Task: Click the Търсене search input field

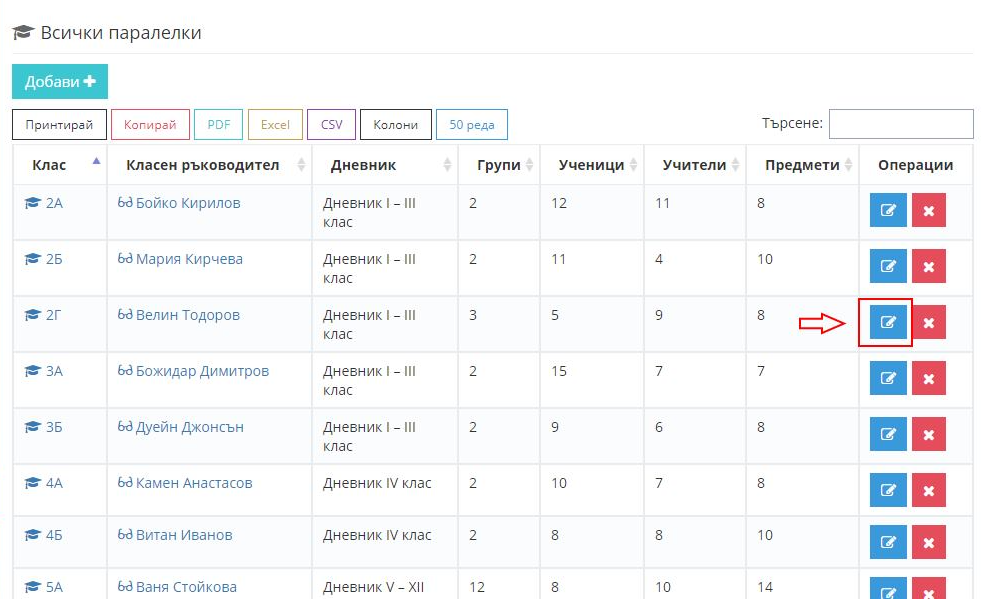Action: (x=900, y=124)
